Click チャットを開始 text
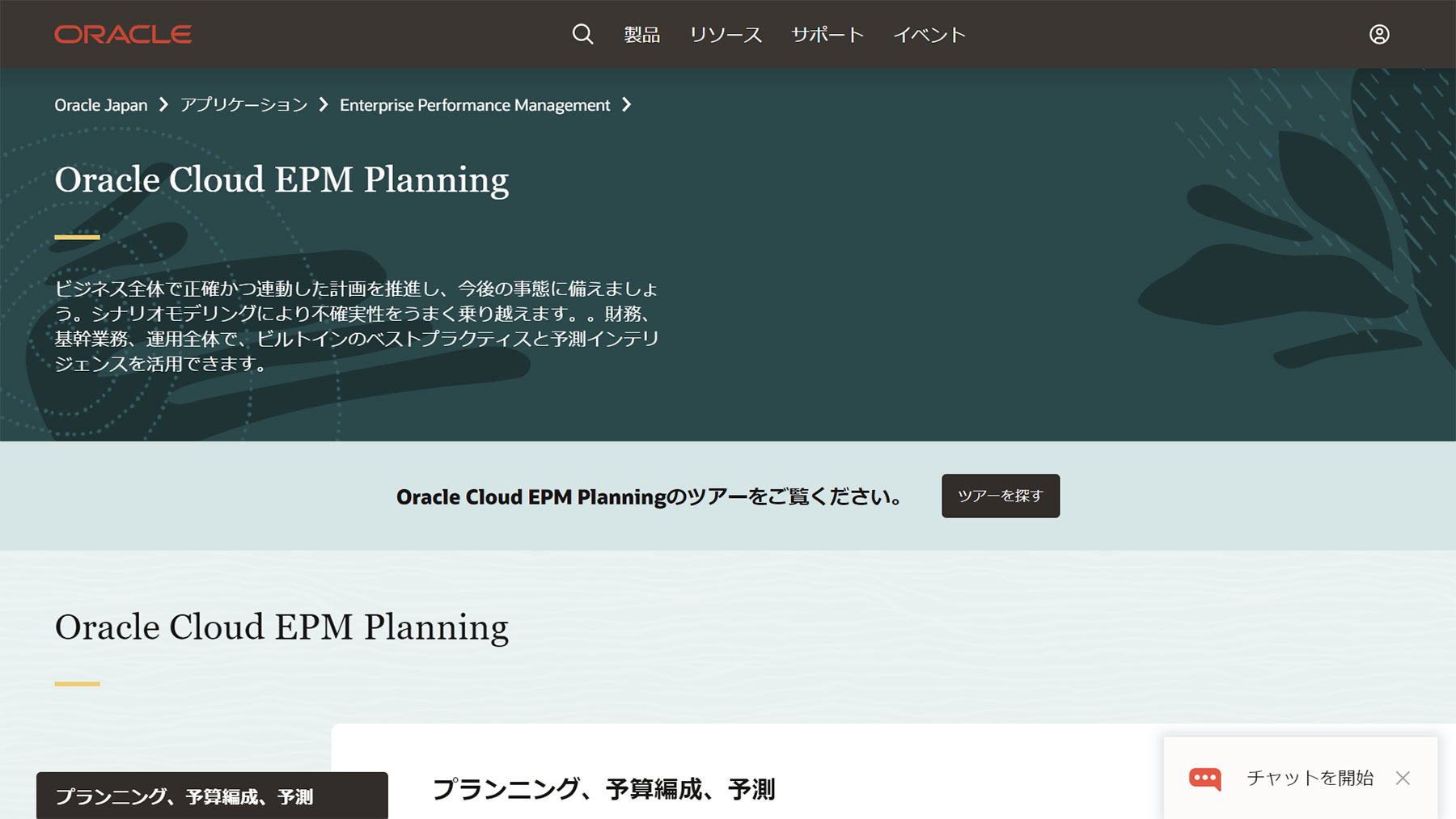 (1310, 778)
